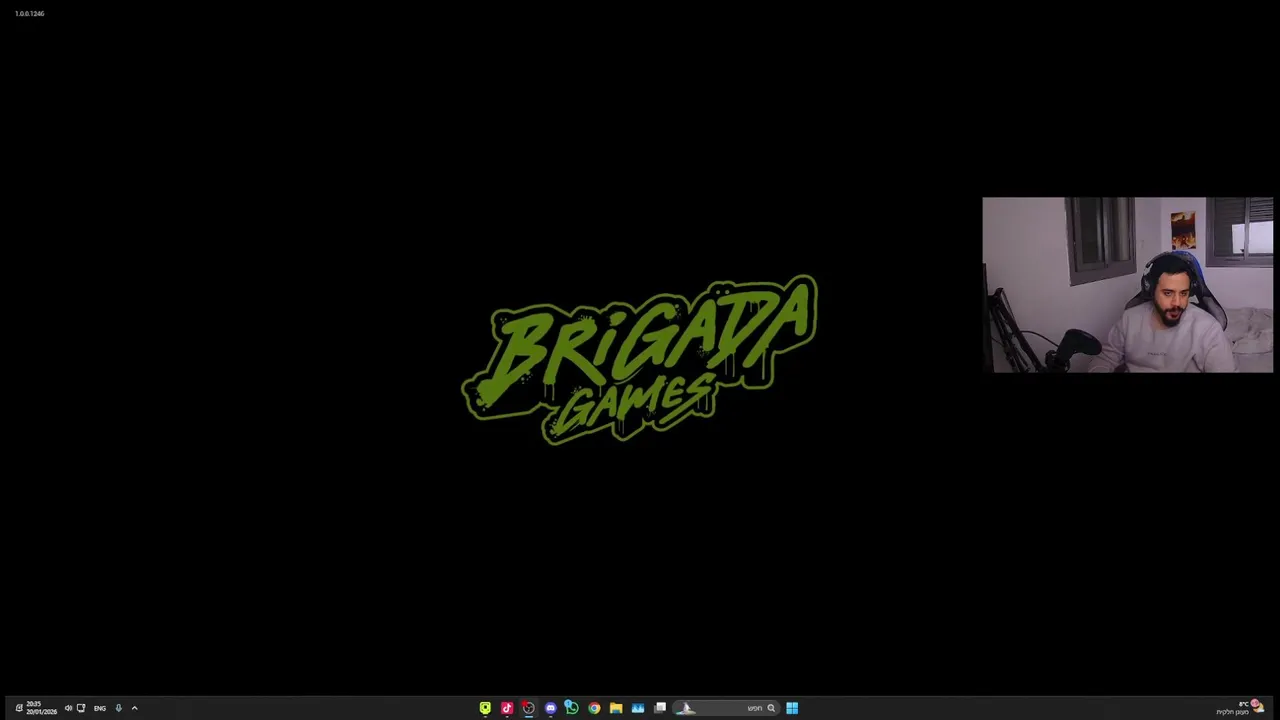Open the TikTok taskbar icon
The width and height of the screenshot is (1280, 720).
507,708
